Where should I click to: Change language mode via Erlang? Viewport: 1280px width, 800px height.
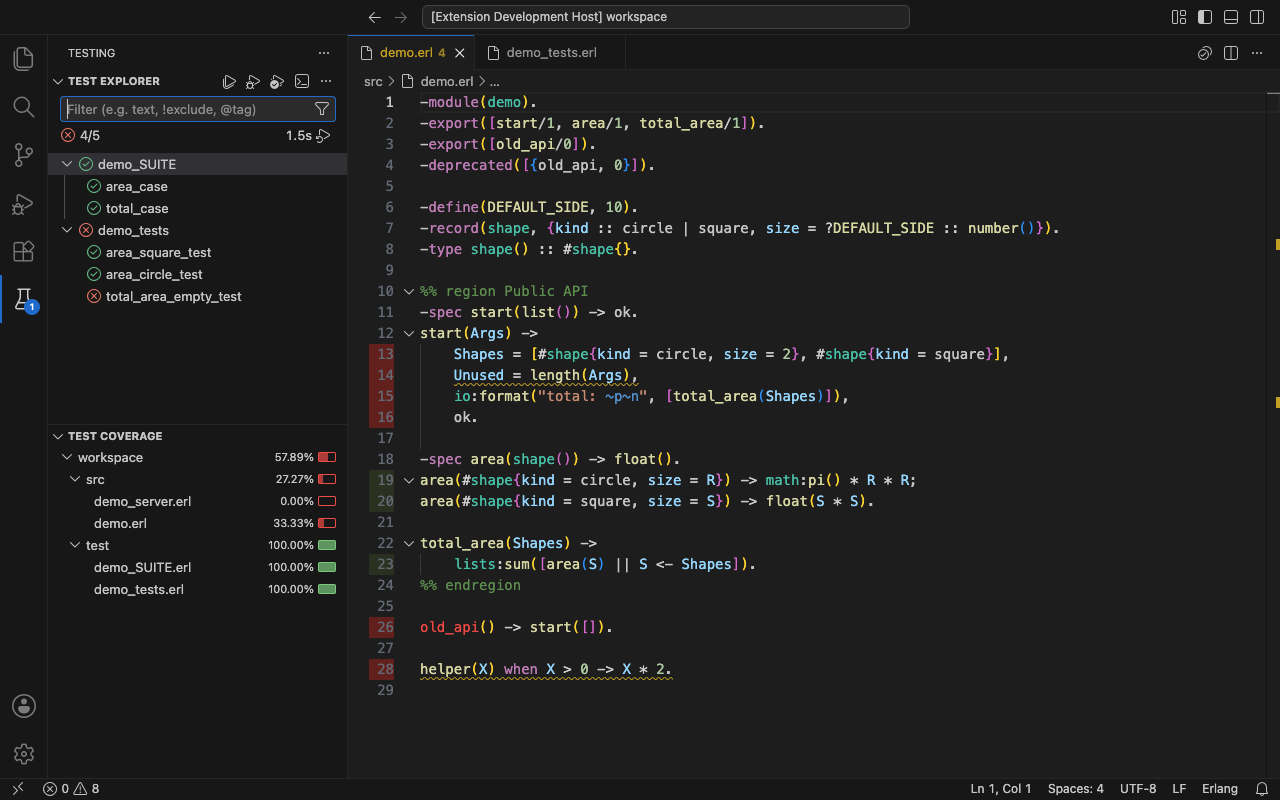point(1220,789)
